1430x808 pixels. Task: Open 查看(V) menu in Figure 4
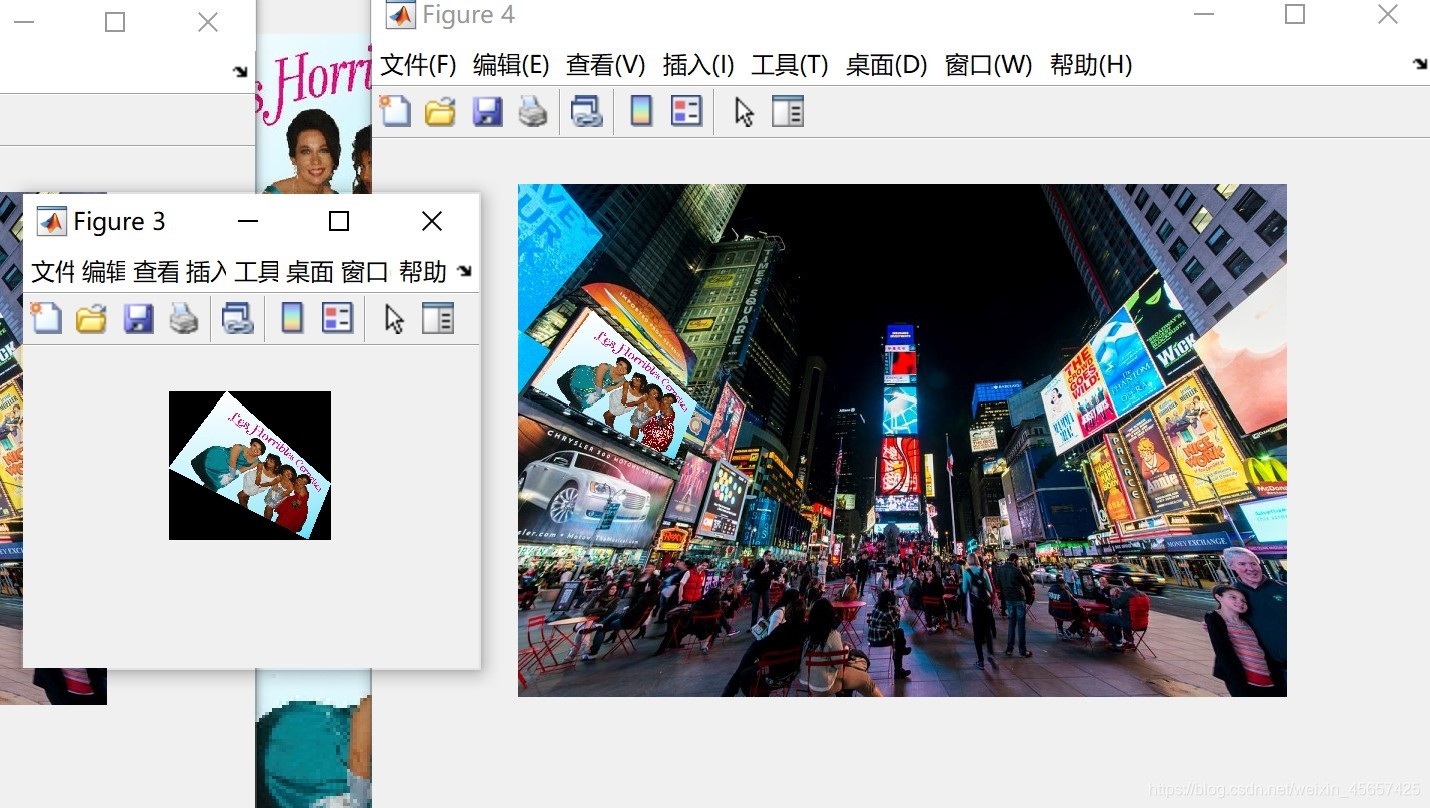click(606, 65)
